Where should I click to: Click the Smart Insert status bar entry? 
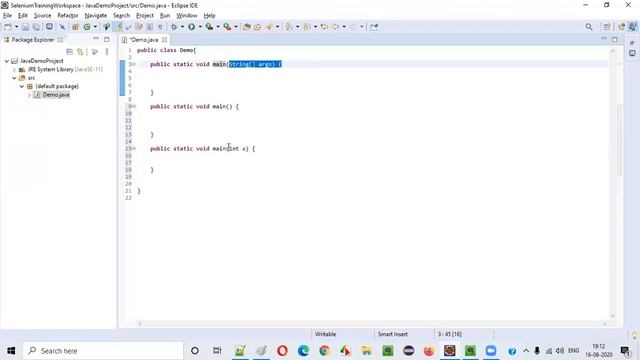coord(393,334)
